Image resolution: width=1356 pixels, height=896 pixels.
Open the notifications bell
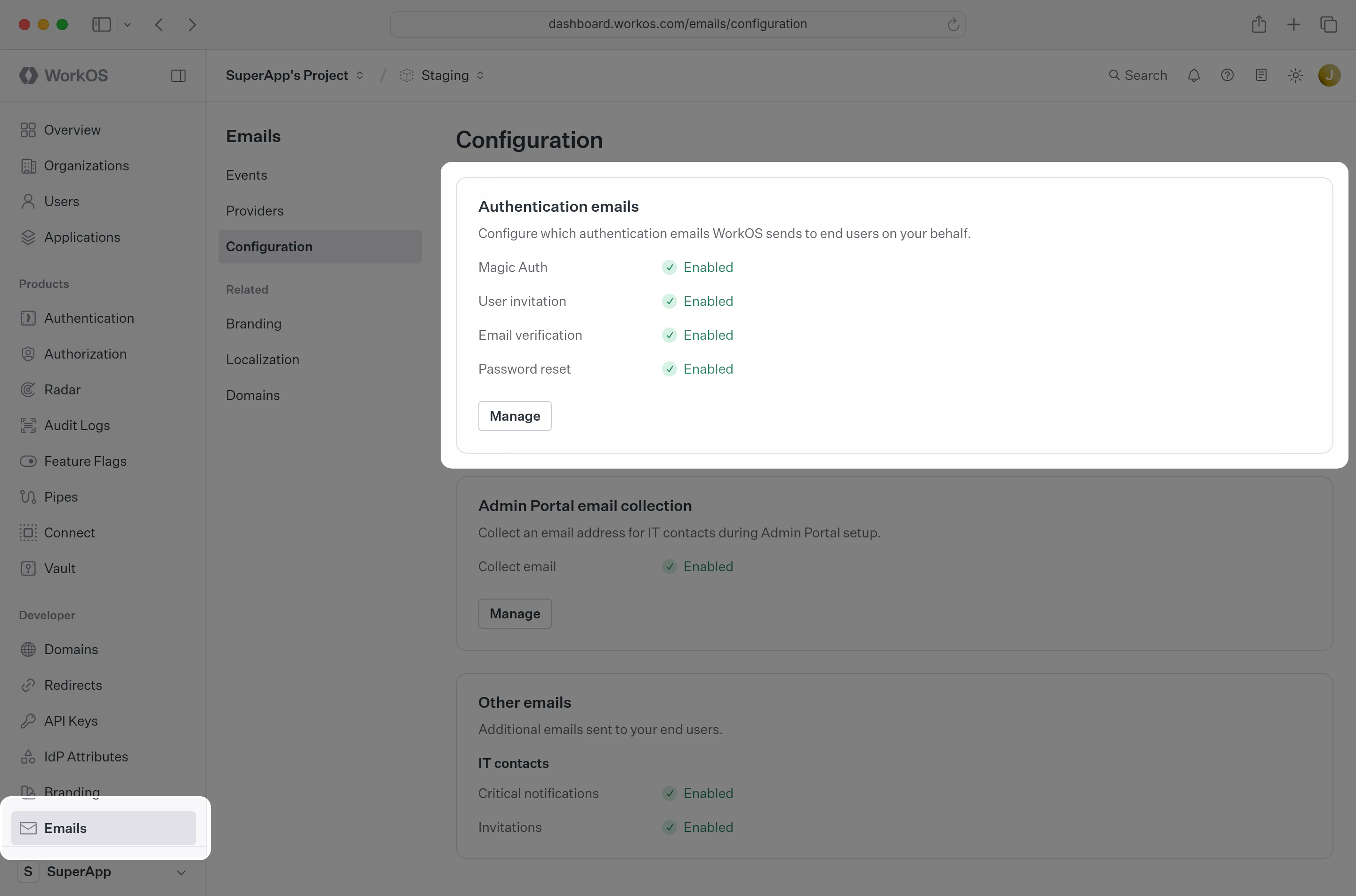point(1194,75)
